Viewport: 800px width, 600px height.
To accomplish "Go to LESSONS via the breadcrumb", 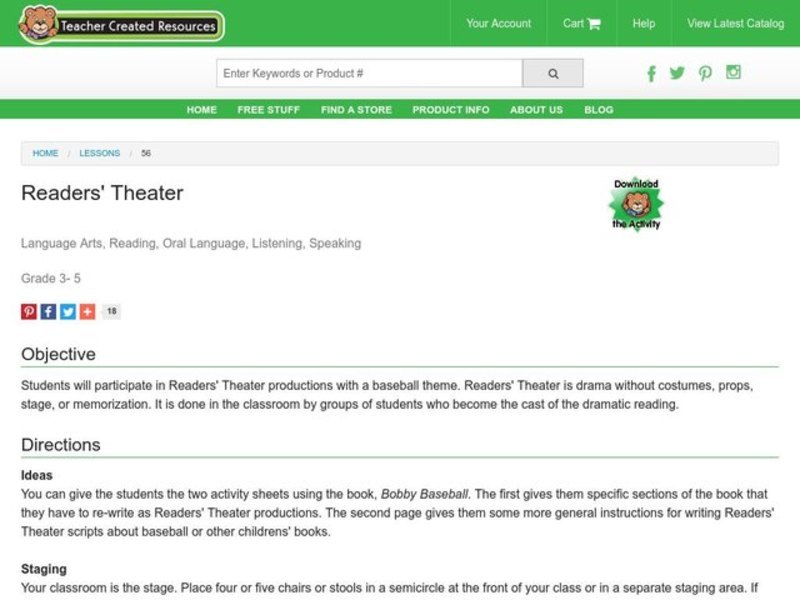I will pyautogui.click(x=100, y=153).
